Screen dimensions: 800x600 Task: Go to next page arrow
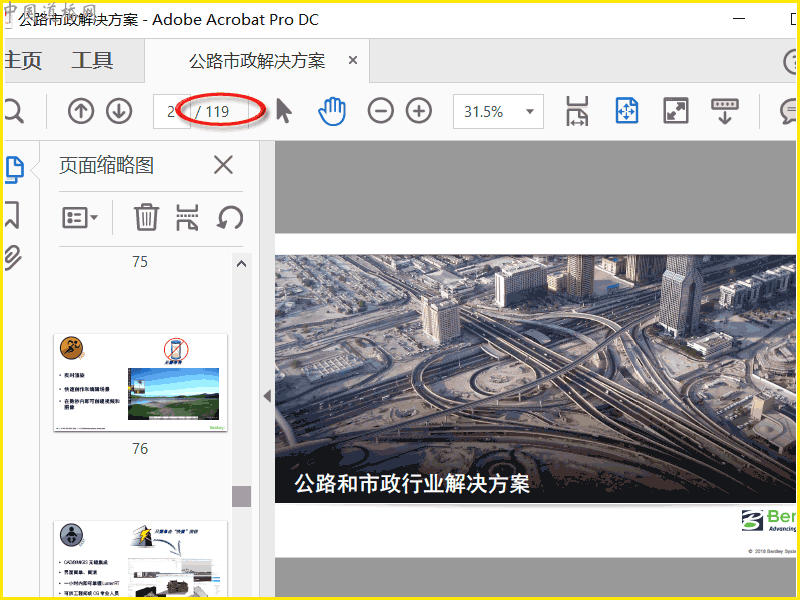pos(119,111)
